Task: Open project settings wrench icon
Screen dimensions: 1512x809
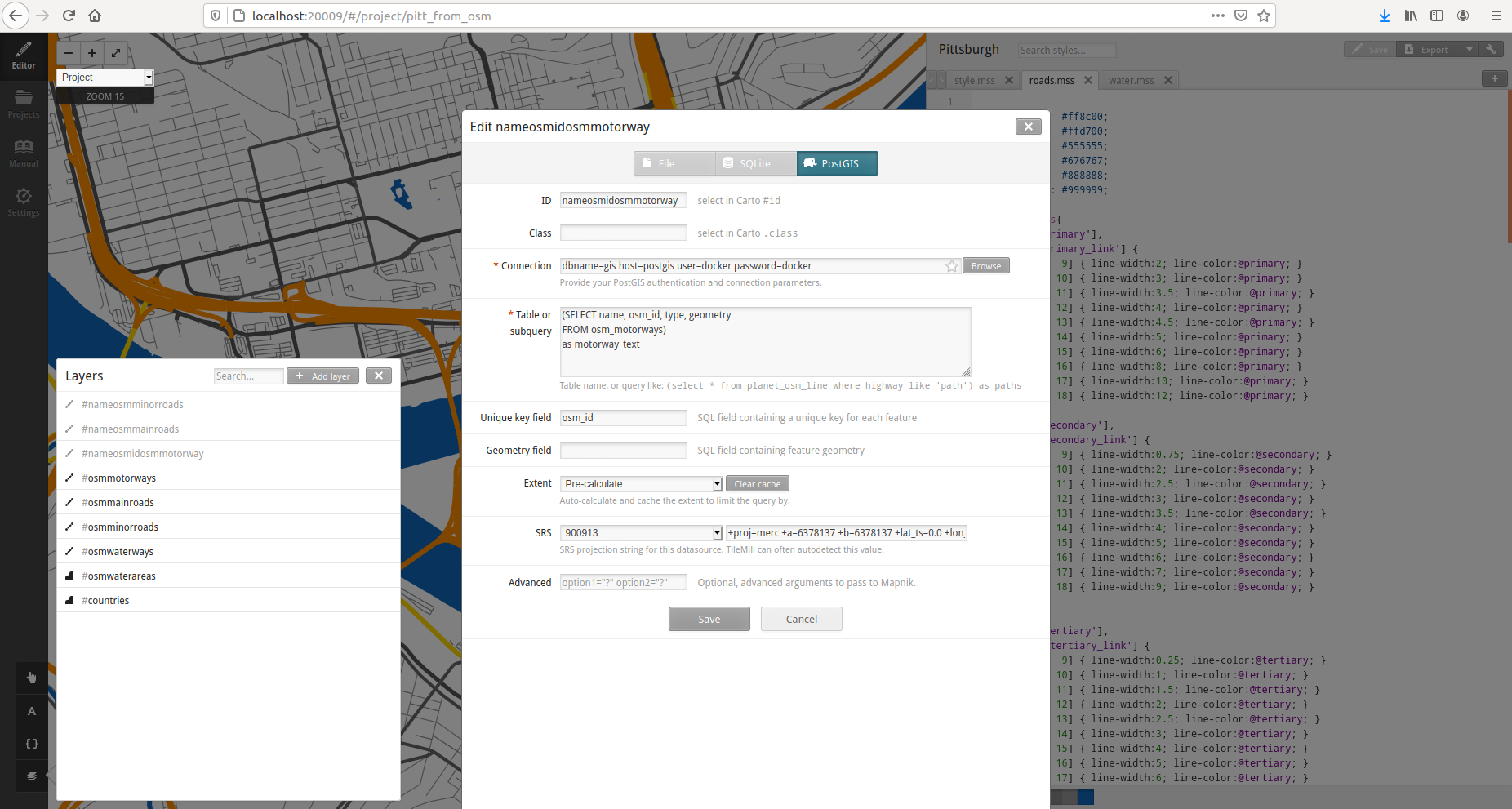Action: (x=1491, y=50)
